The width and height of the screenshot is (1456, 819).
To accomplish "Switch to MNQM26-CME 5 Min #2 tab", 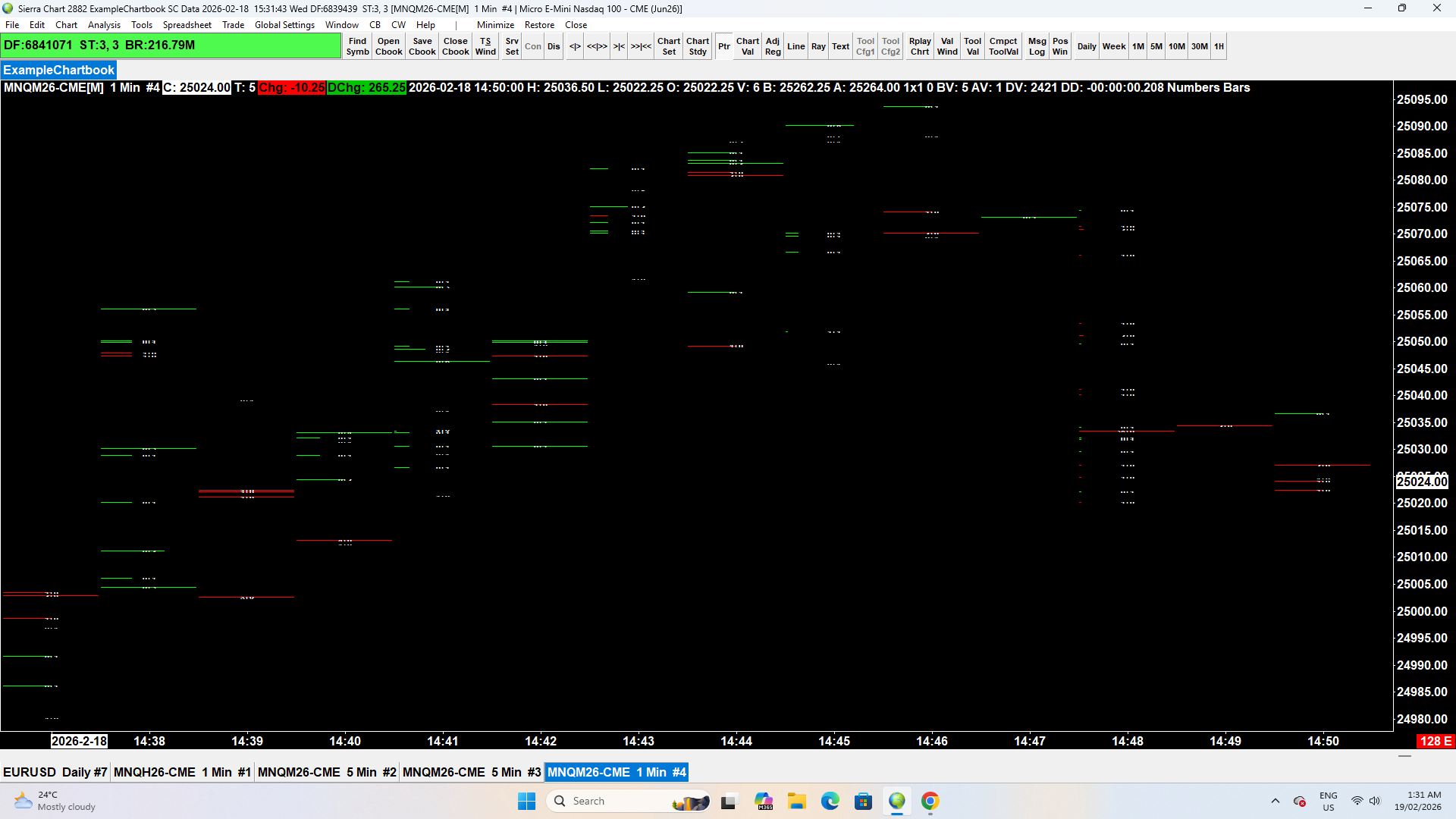I will point(327,772).
